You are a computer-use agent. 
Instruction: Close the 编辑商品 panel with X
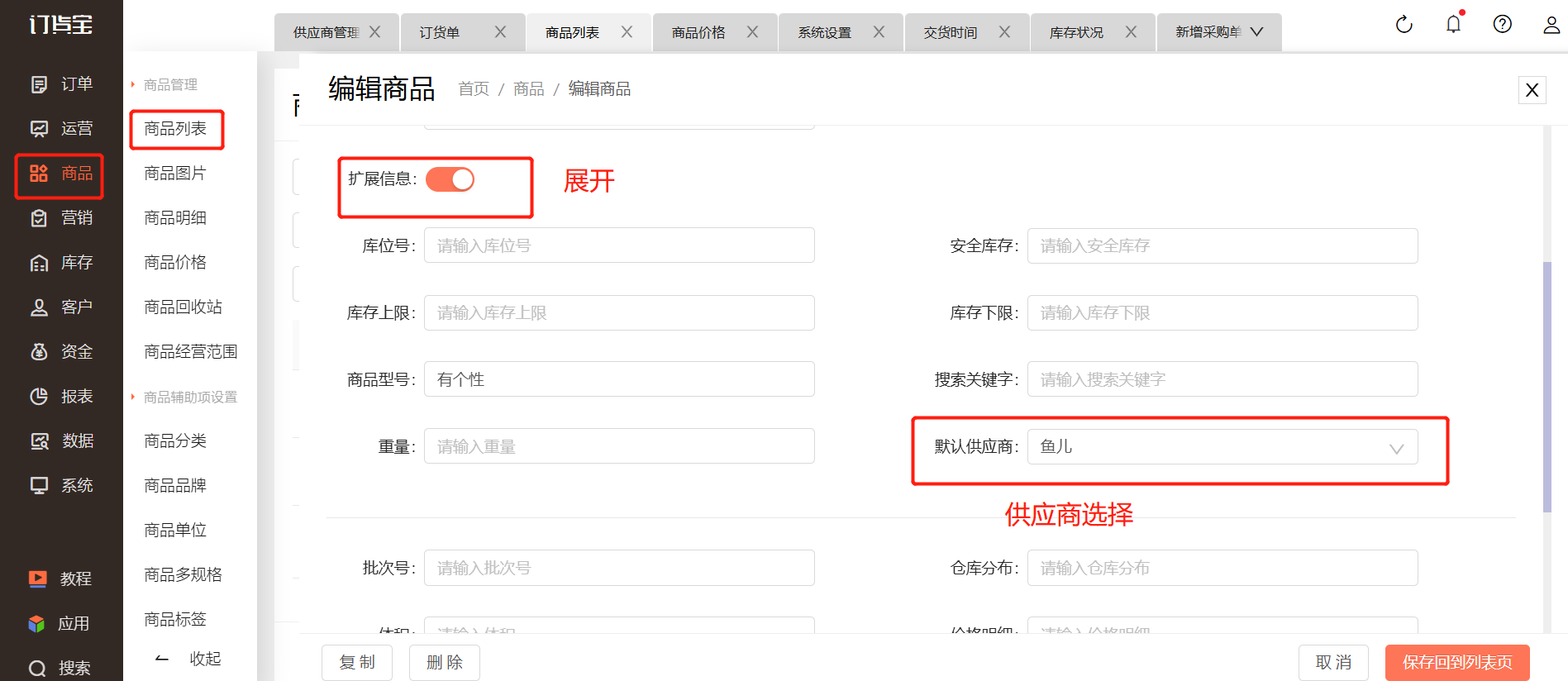pyautogui.click(x=1532, y=90)
